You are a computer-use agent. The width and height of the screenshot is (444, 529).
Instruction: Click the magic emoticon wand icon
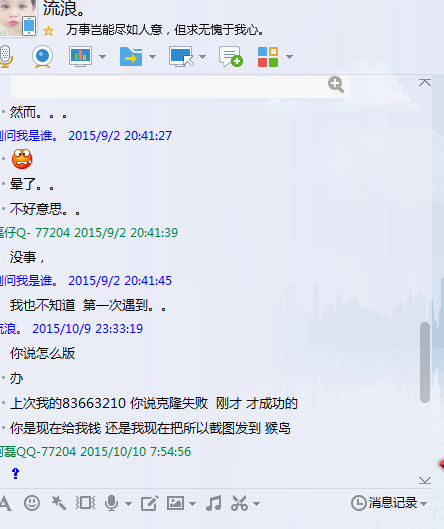pyautogui.click(x=59, y=503)
